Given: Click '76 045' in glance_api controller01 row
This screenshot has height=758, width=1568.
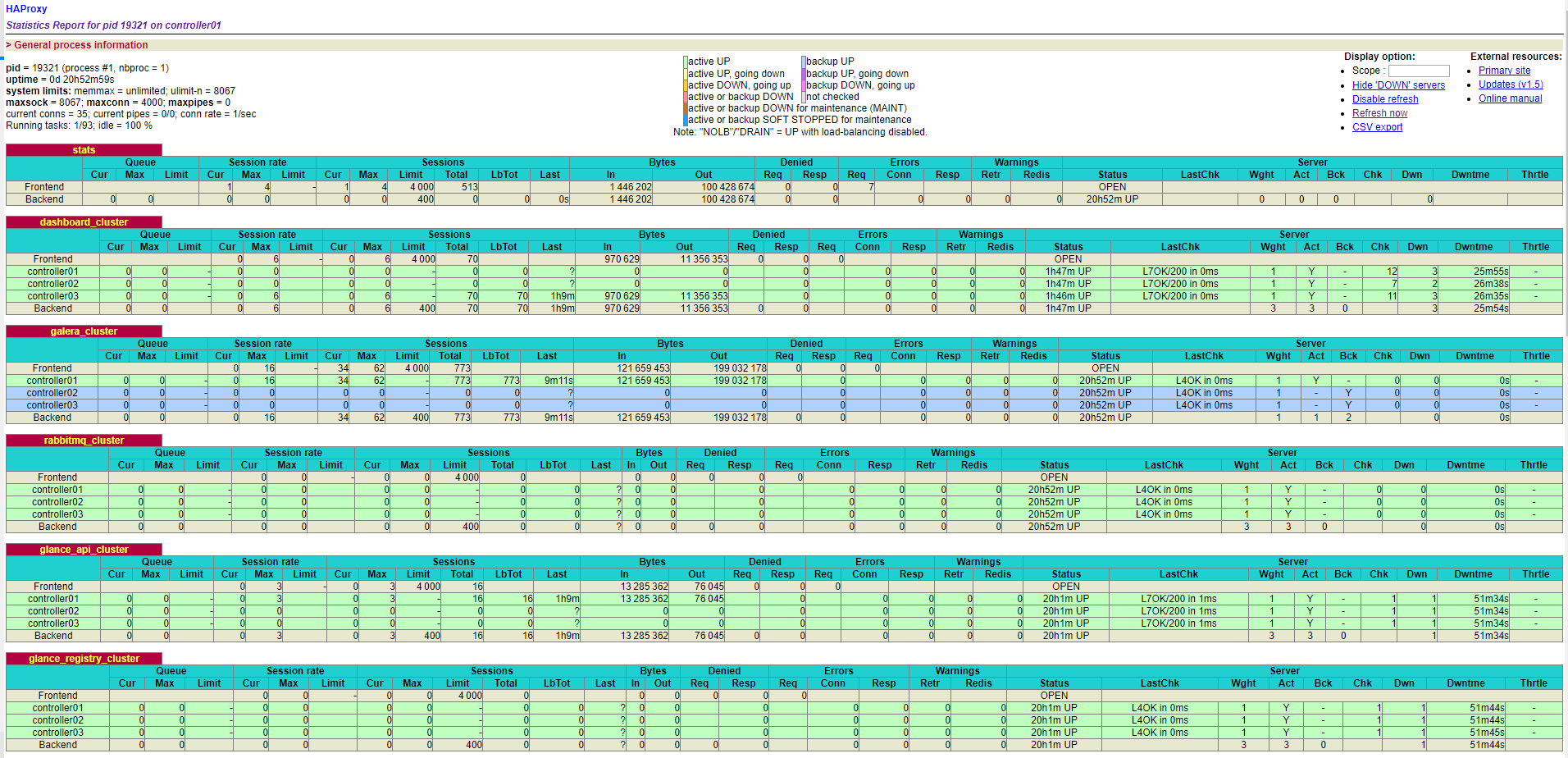Looking at the screenshot, I should tap(709, 599).
